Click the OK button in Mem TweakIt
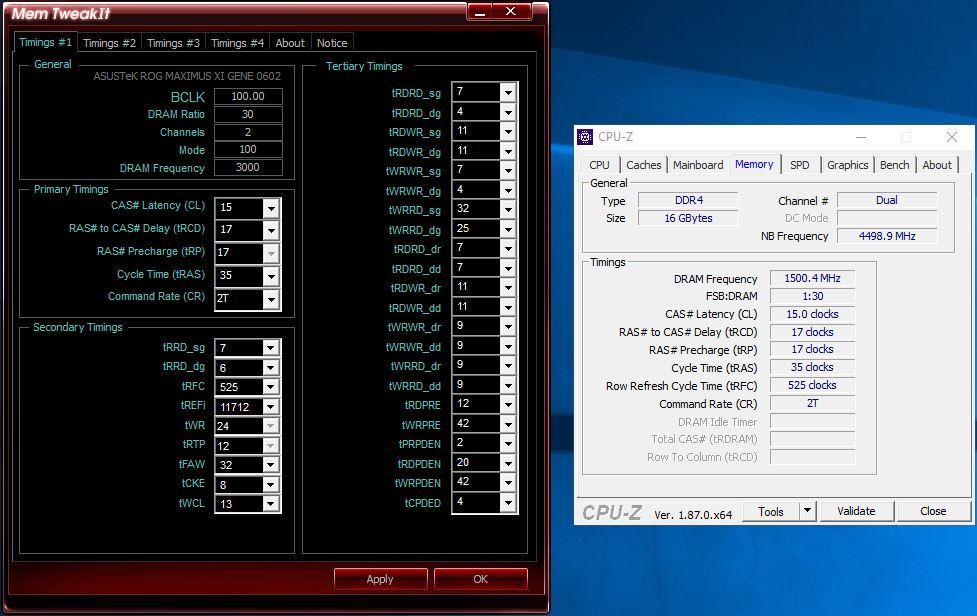 (480, 579)
